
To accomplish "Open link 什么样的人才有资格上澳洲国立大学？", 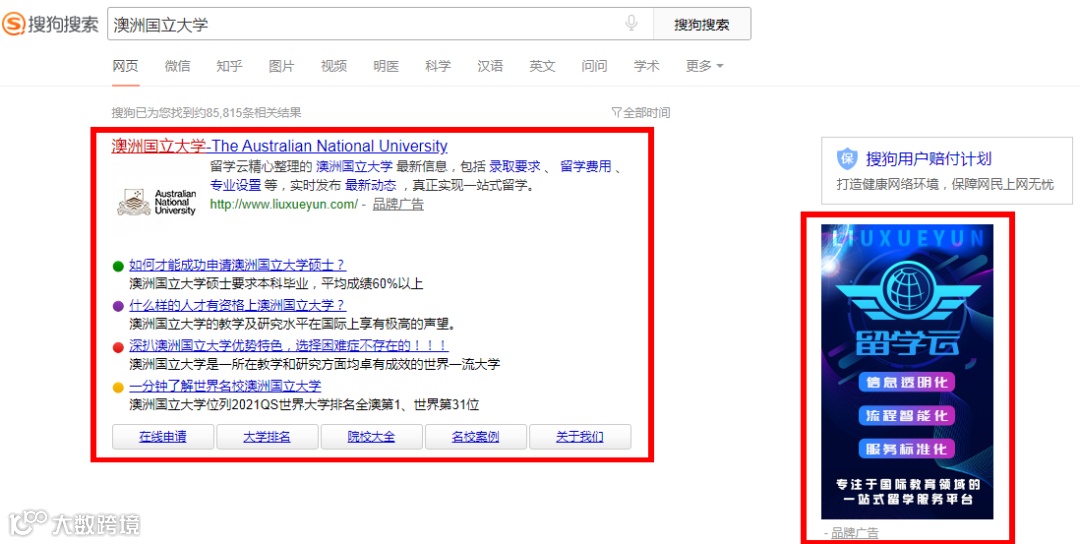I will 238,306.
